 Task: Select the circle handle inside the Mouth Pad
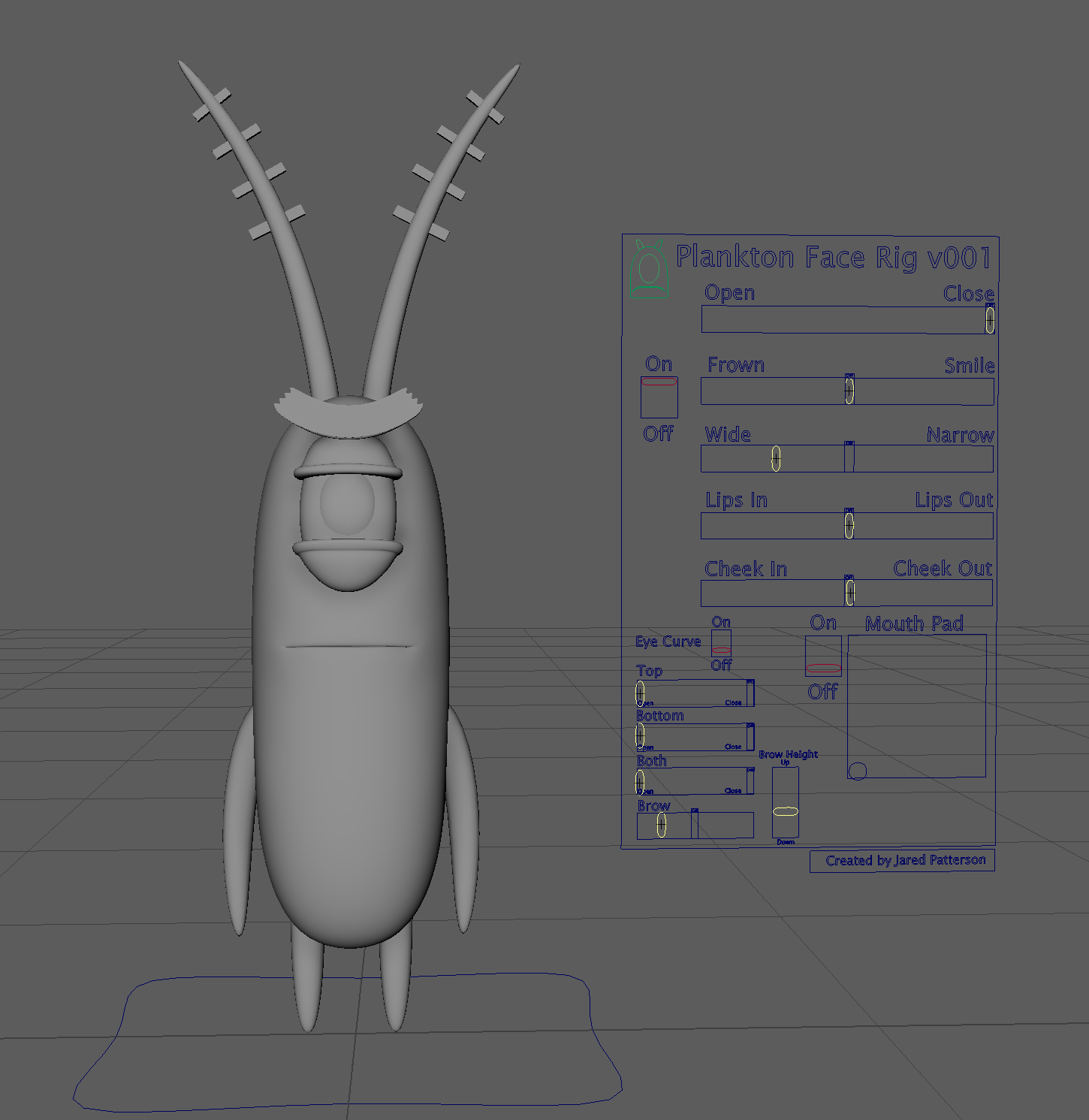[858, 771]
